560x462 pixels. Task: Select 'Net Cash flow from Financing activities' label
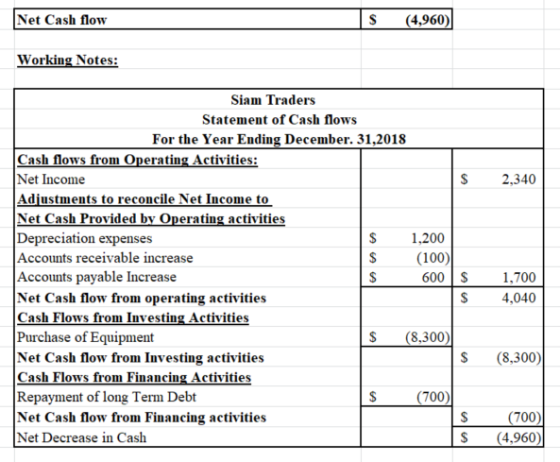(142, 417)
